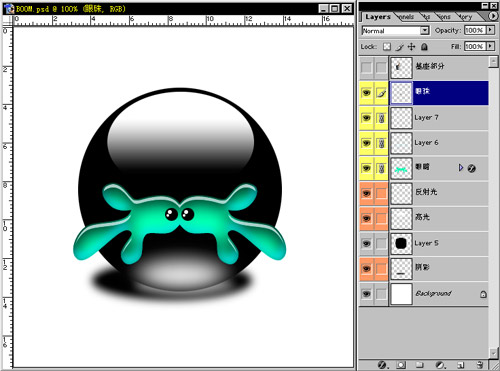Click the add layer mask icon
500x371 pixels.
401,365
